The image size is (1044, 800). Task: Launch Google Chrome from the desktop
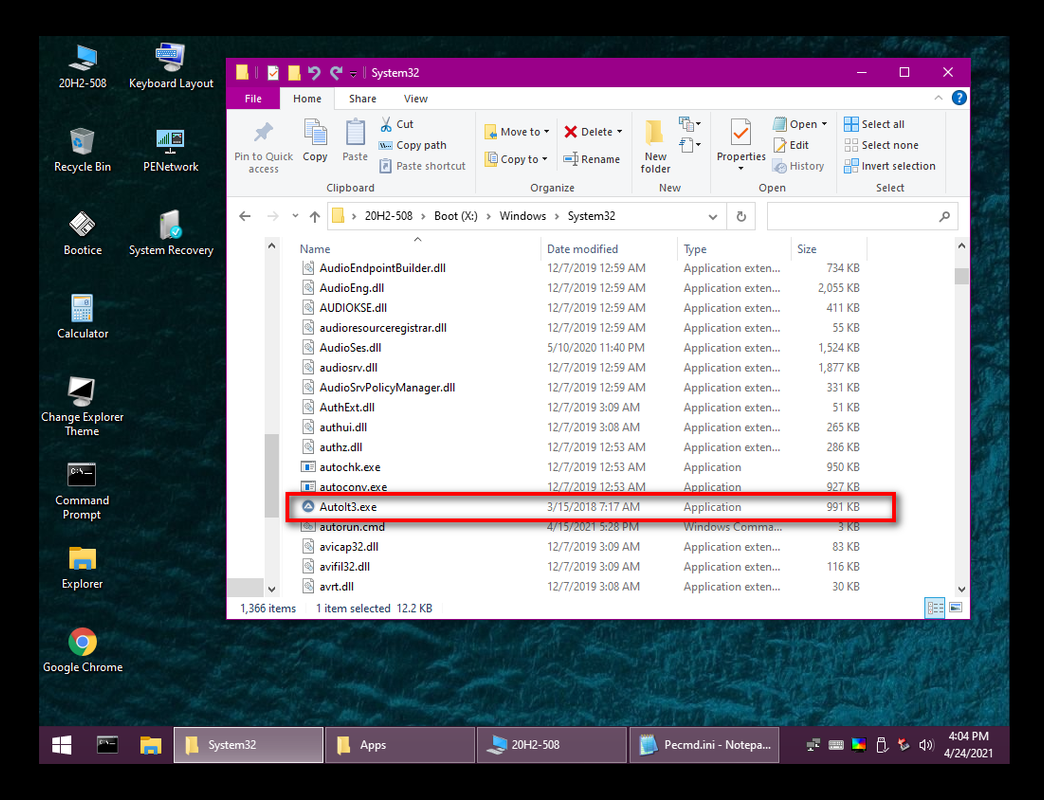[x=83, y=651]
